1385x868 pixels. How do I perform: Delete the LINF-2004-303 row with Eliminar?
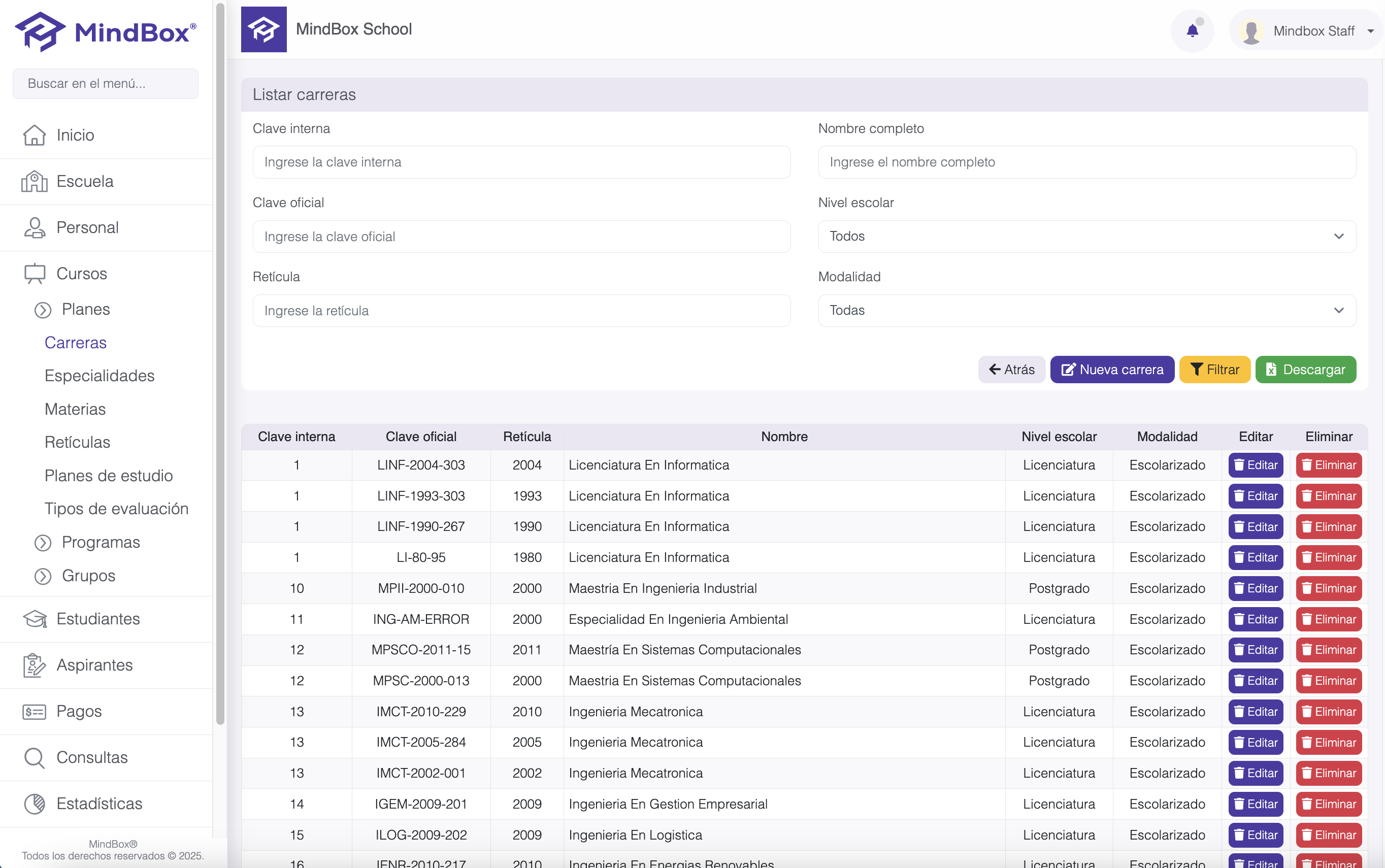1328,465
